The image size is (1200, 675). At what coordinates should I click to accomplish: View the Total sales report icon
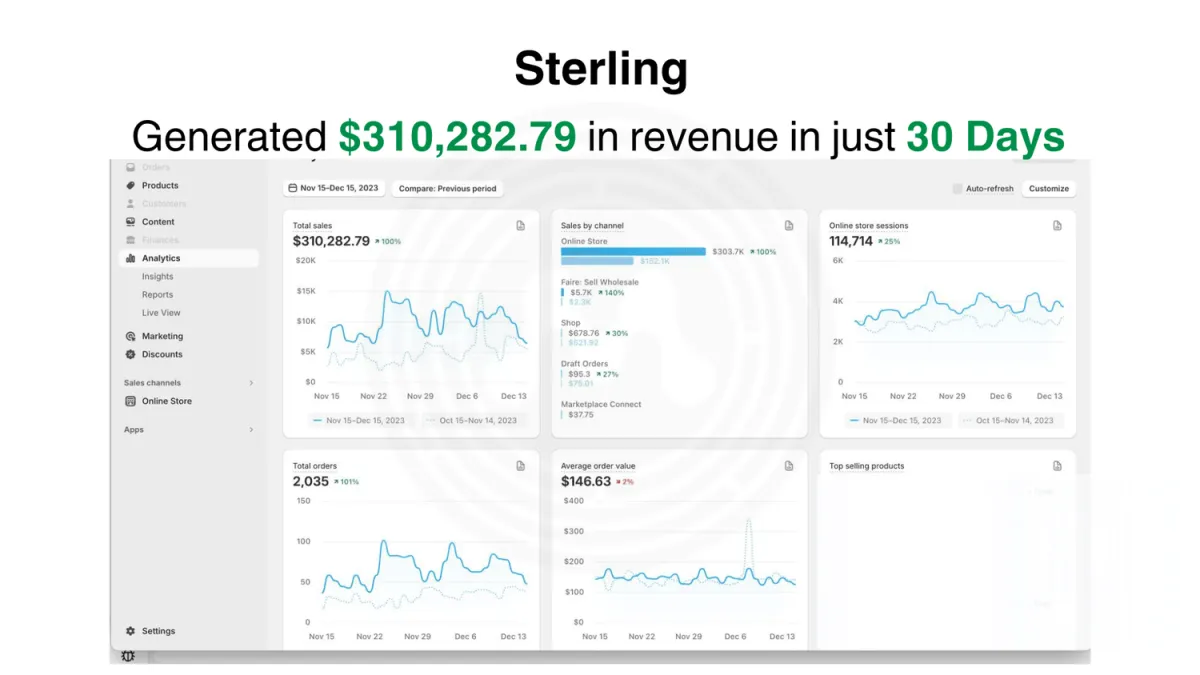click(x=520, y=226)
